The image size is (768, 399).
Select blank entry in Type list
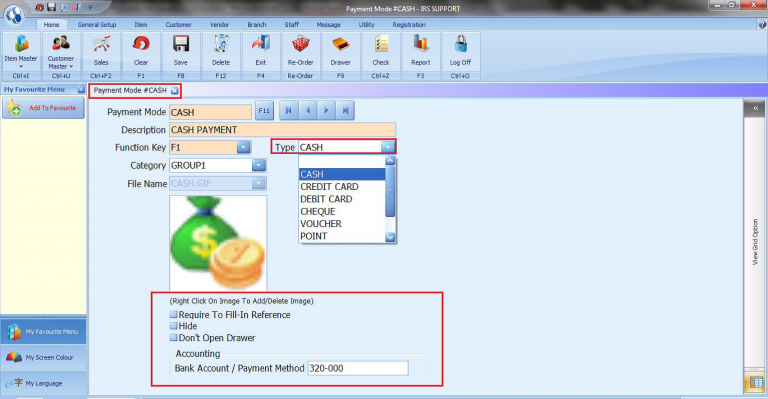pyautogui.click(x=342, y=162)
